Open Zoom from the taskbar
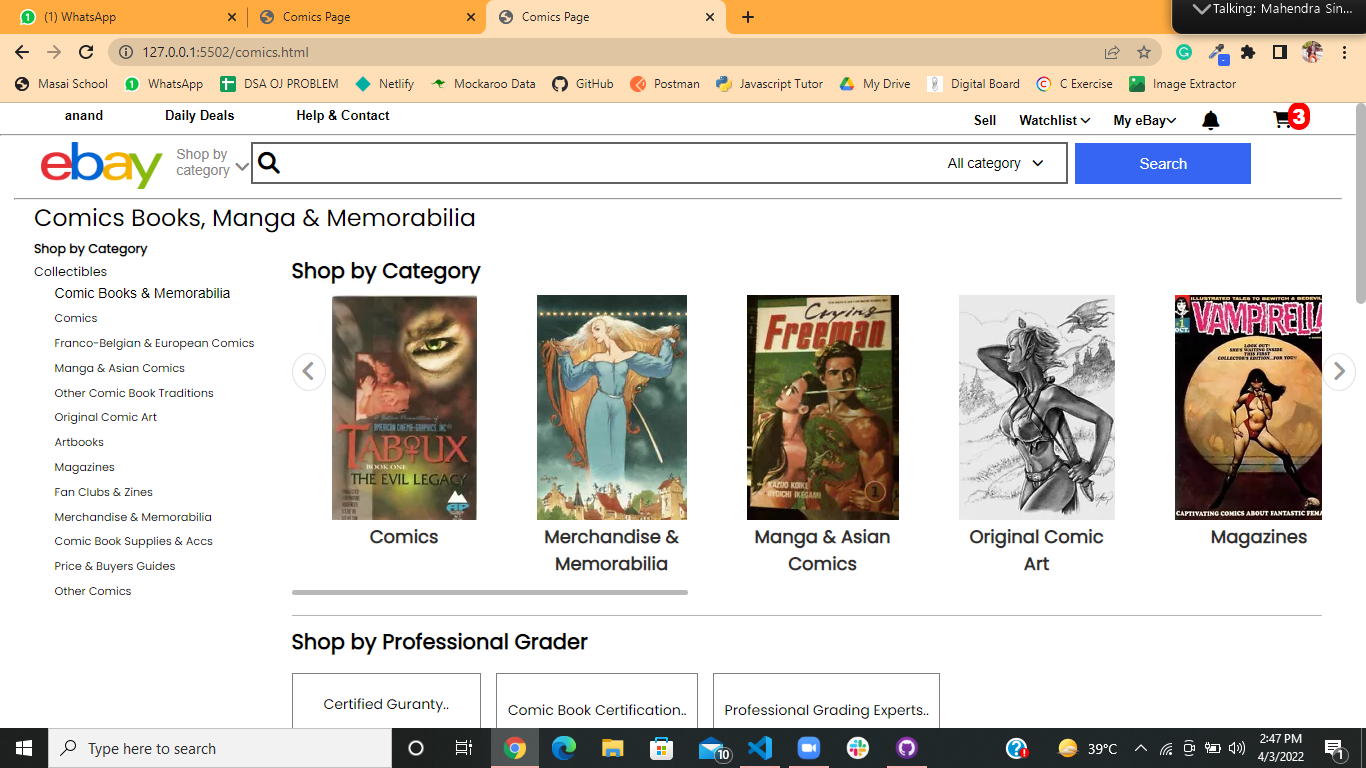Screen dimensions: 1366x768 [808, 748]
